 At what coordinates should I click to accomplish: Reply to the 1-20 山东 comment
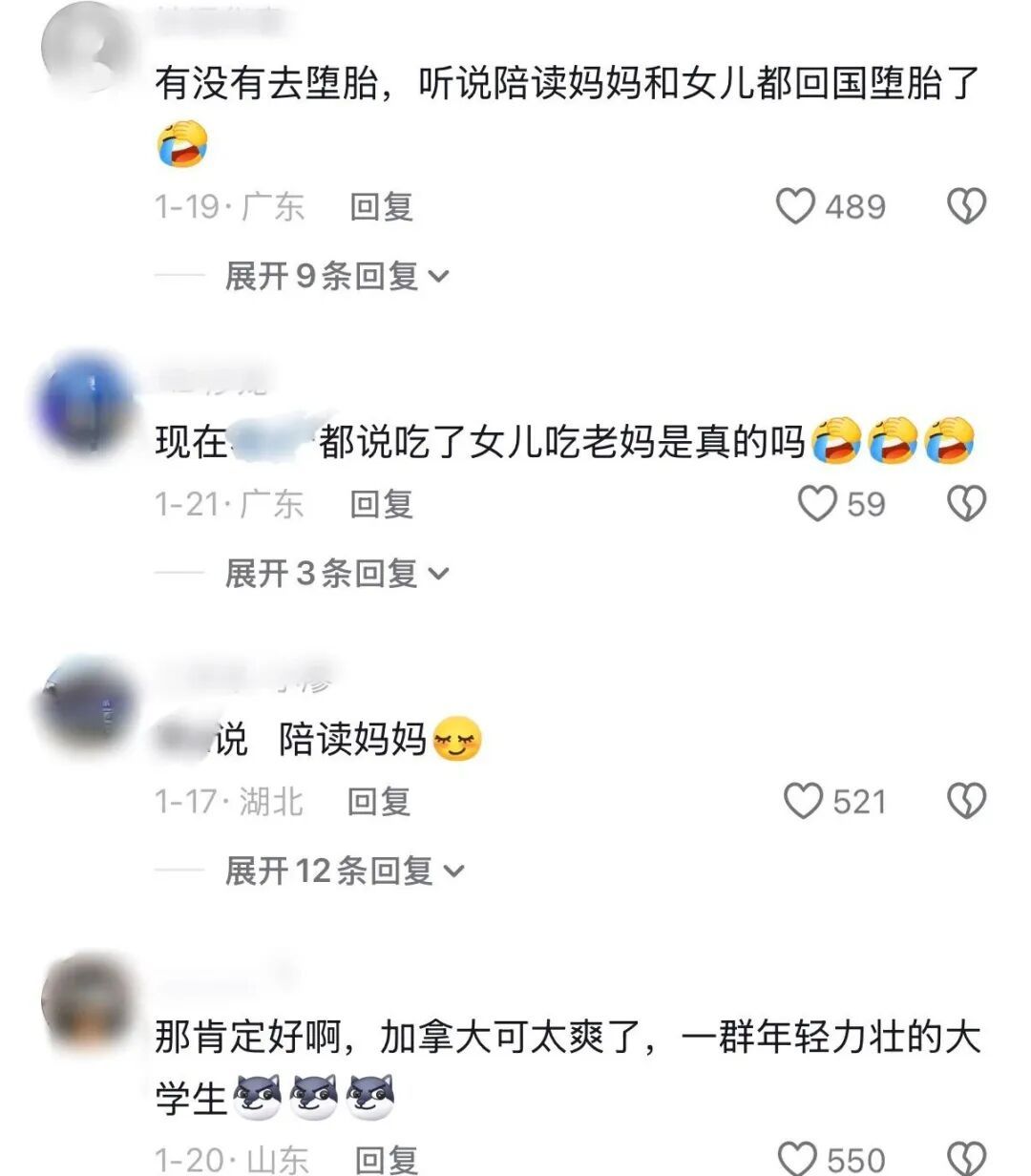387,1160
